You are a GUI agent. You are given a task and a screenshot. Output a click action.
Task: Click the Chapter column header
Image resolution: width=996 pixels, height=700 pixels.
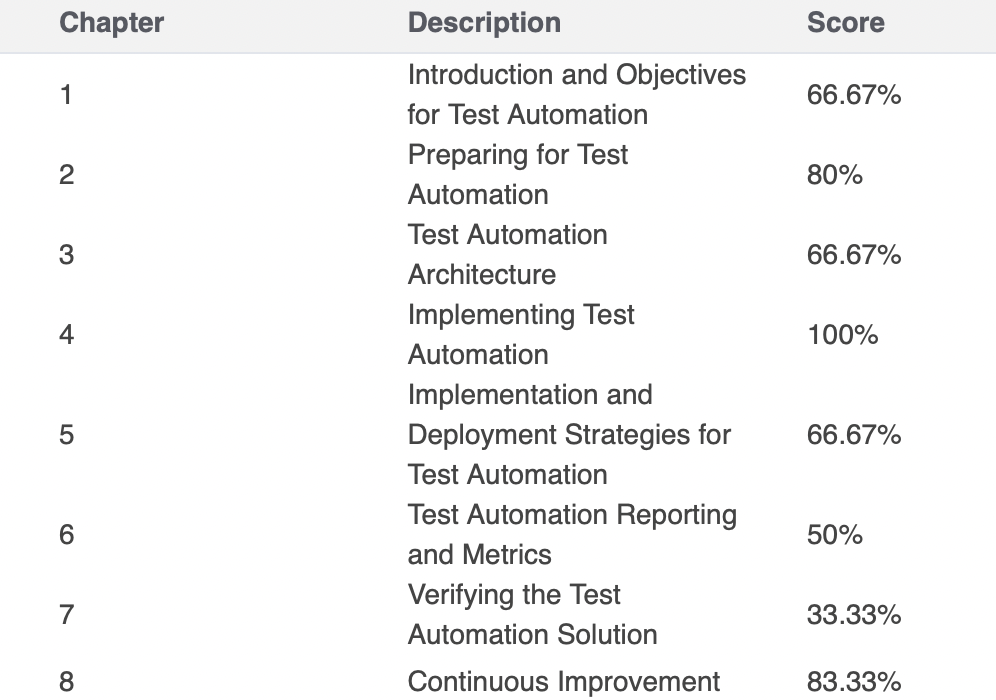[x=111, y=23]
